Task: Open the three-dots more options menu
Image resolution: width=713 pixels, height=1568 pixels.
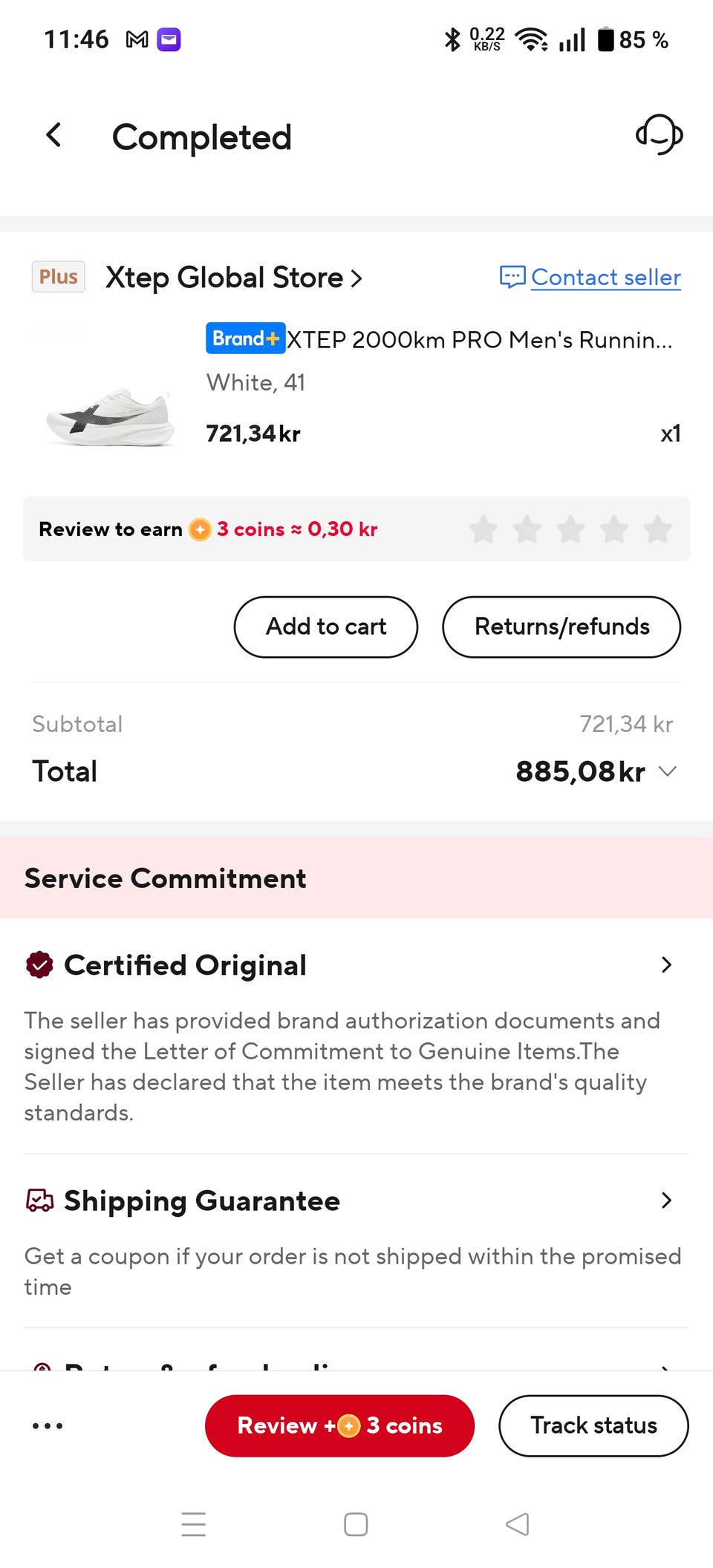Action: tap(48, 1425)
